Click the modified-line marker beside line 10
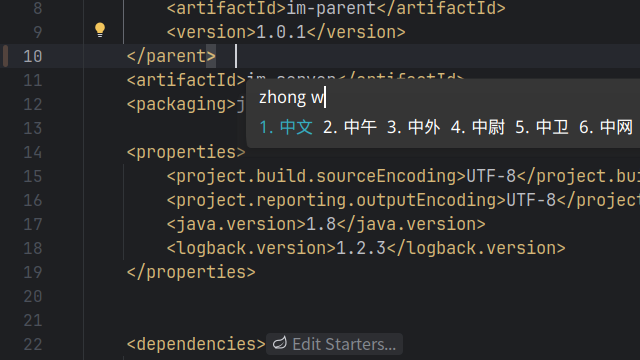 [5, 56]
